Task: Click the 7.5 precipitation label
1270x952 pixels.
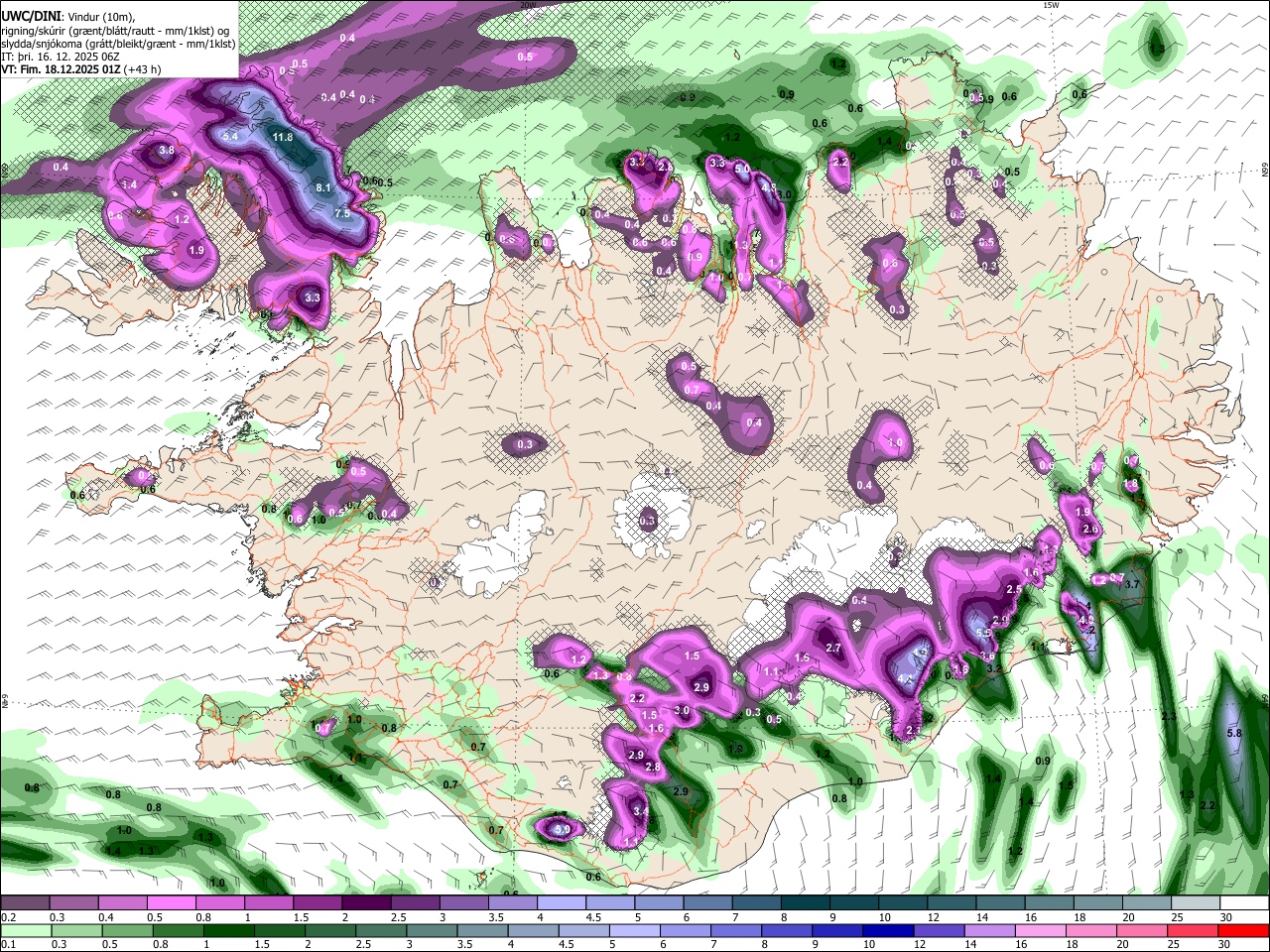Action: click(342, 213)
